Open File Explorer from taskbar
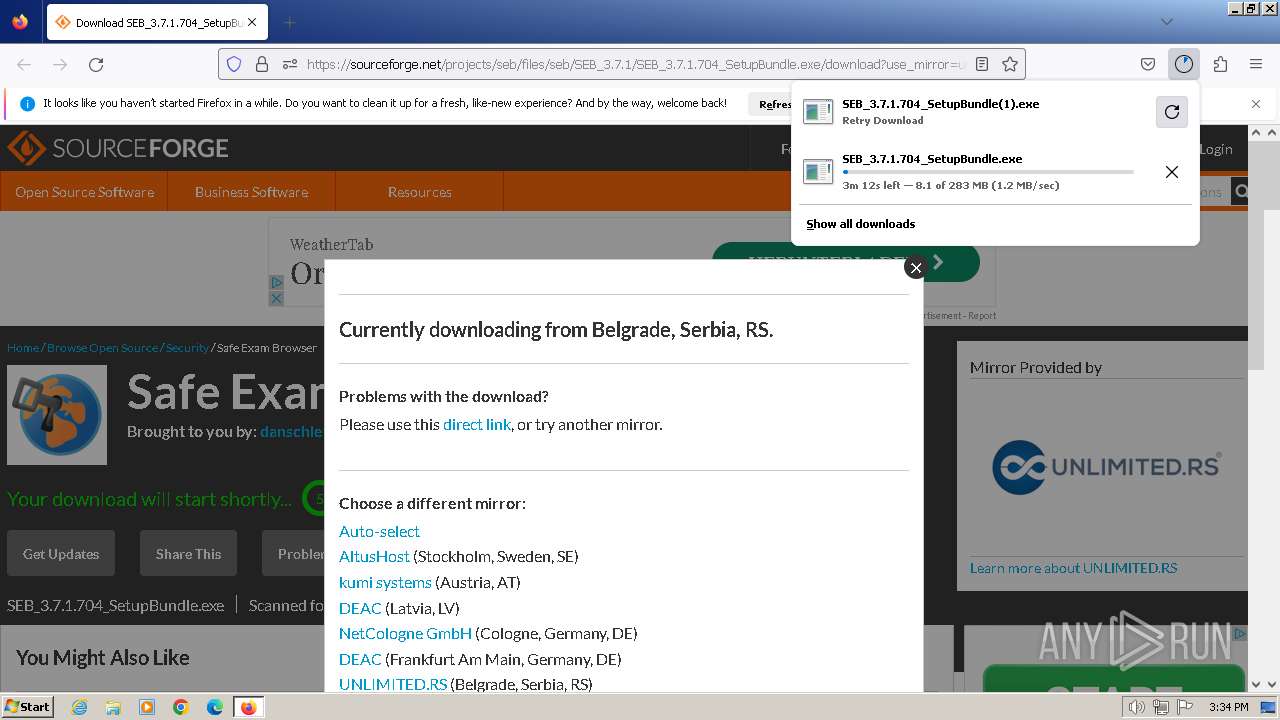This screenshot has height=720, width=1280. [113, 707]
